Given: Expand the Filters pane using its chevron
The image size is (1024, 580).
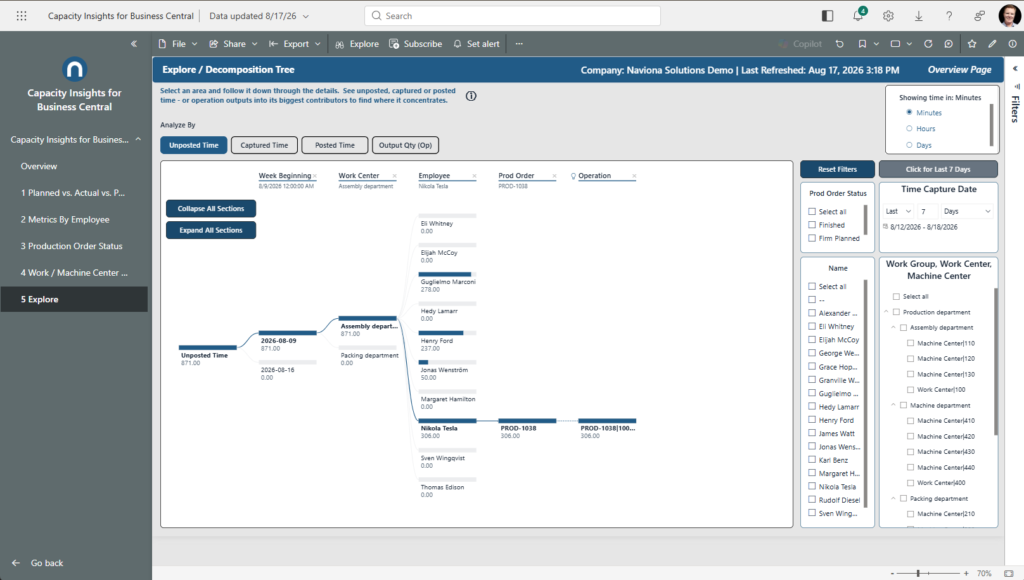Looking at the screenshot, I should coord(1015,69).
